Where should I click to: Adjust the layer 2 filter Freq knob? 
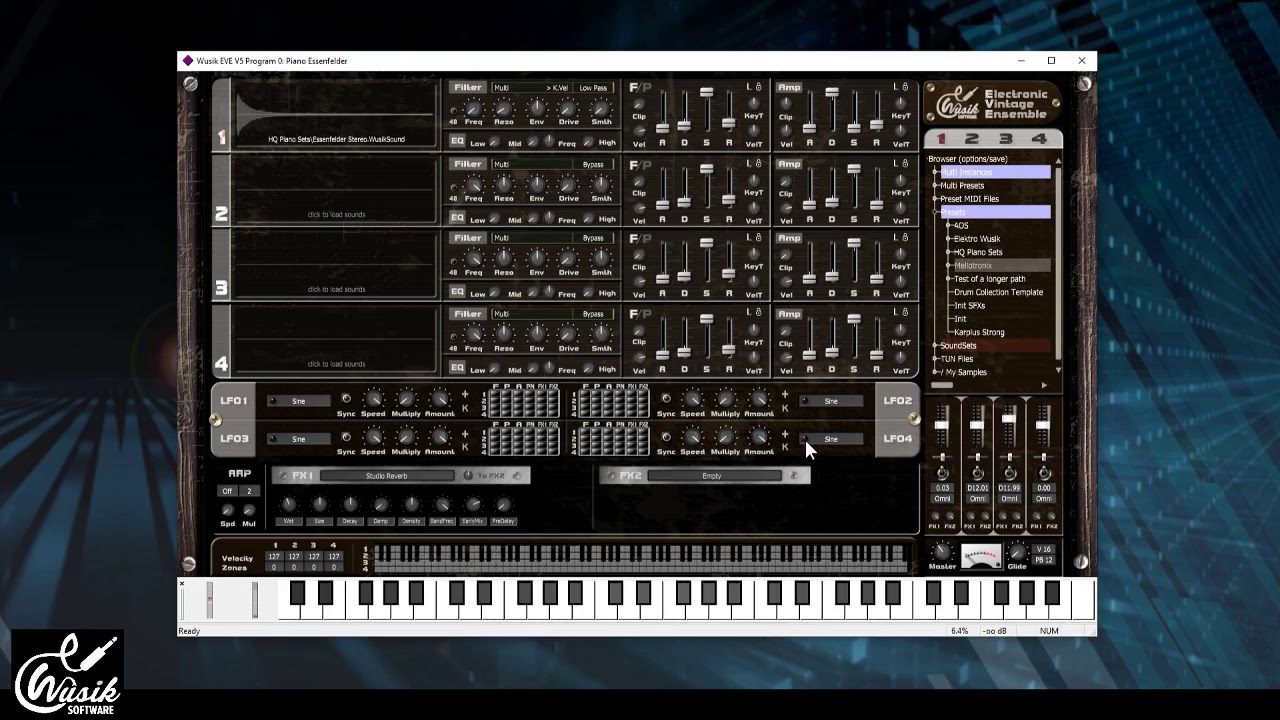(x=473, y=184)
